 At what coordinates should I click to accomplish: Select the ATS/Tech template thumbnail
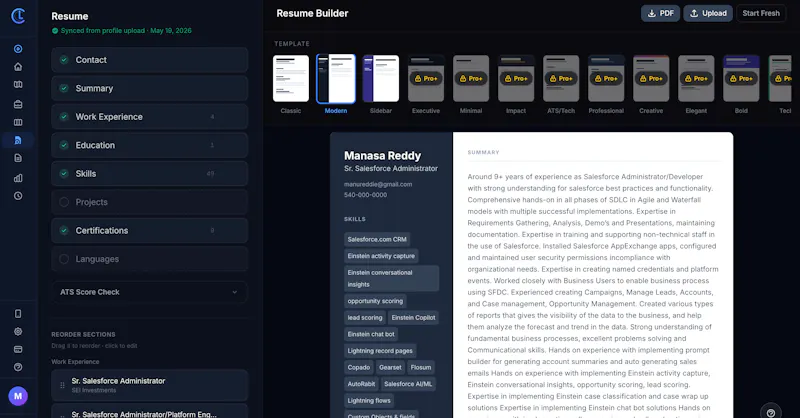tap(561, 79)
